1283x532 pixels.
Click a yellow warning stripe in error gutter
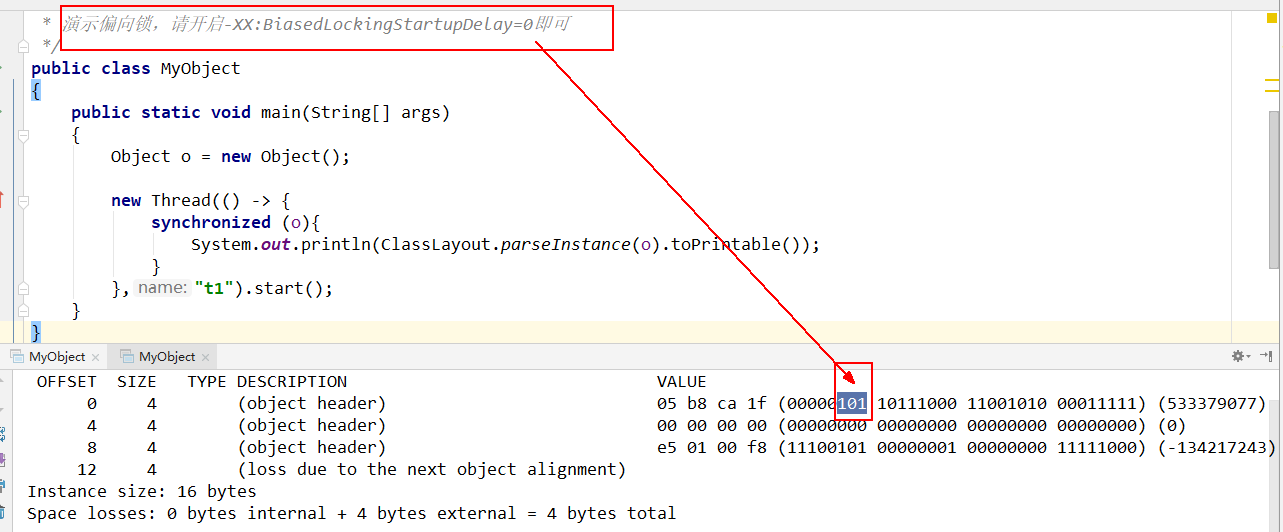click(1270, 80)
